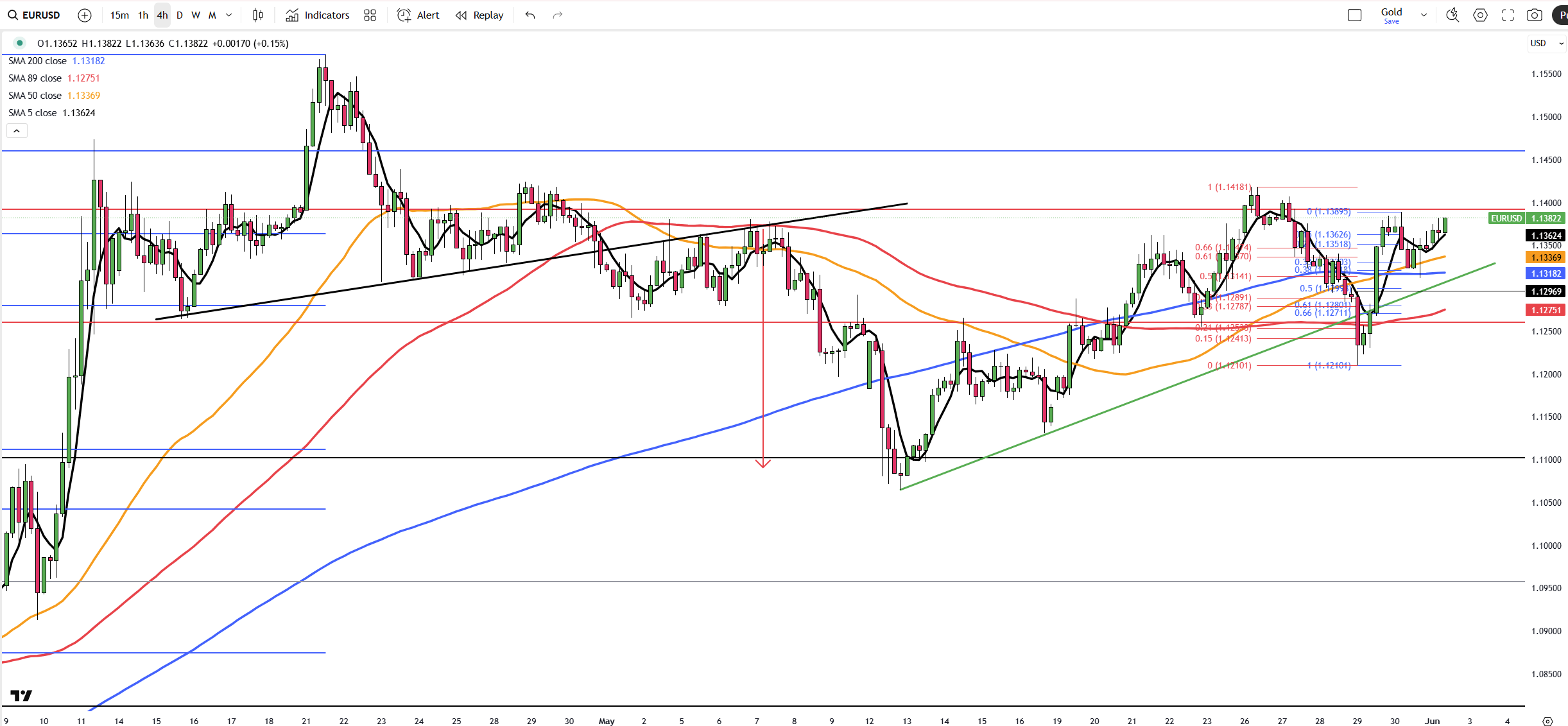
Task: Select the daily D timeframe
Action: [180, 15]
